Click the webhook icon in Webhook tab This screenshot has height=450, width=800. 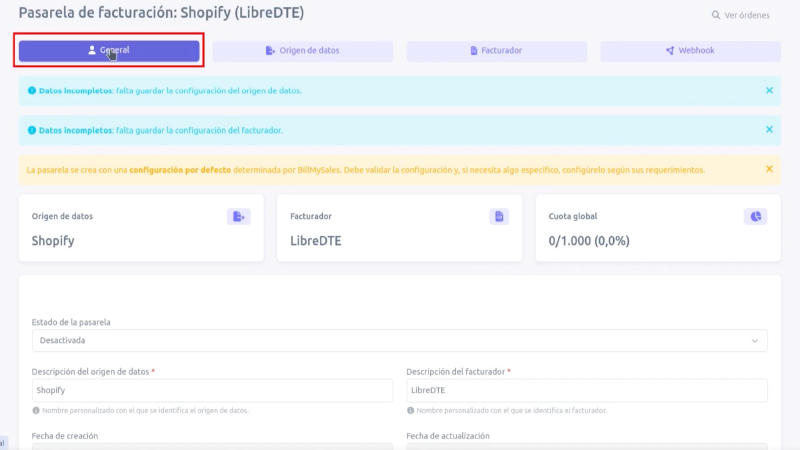click(x=670, y=51)
